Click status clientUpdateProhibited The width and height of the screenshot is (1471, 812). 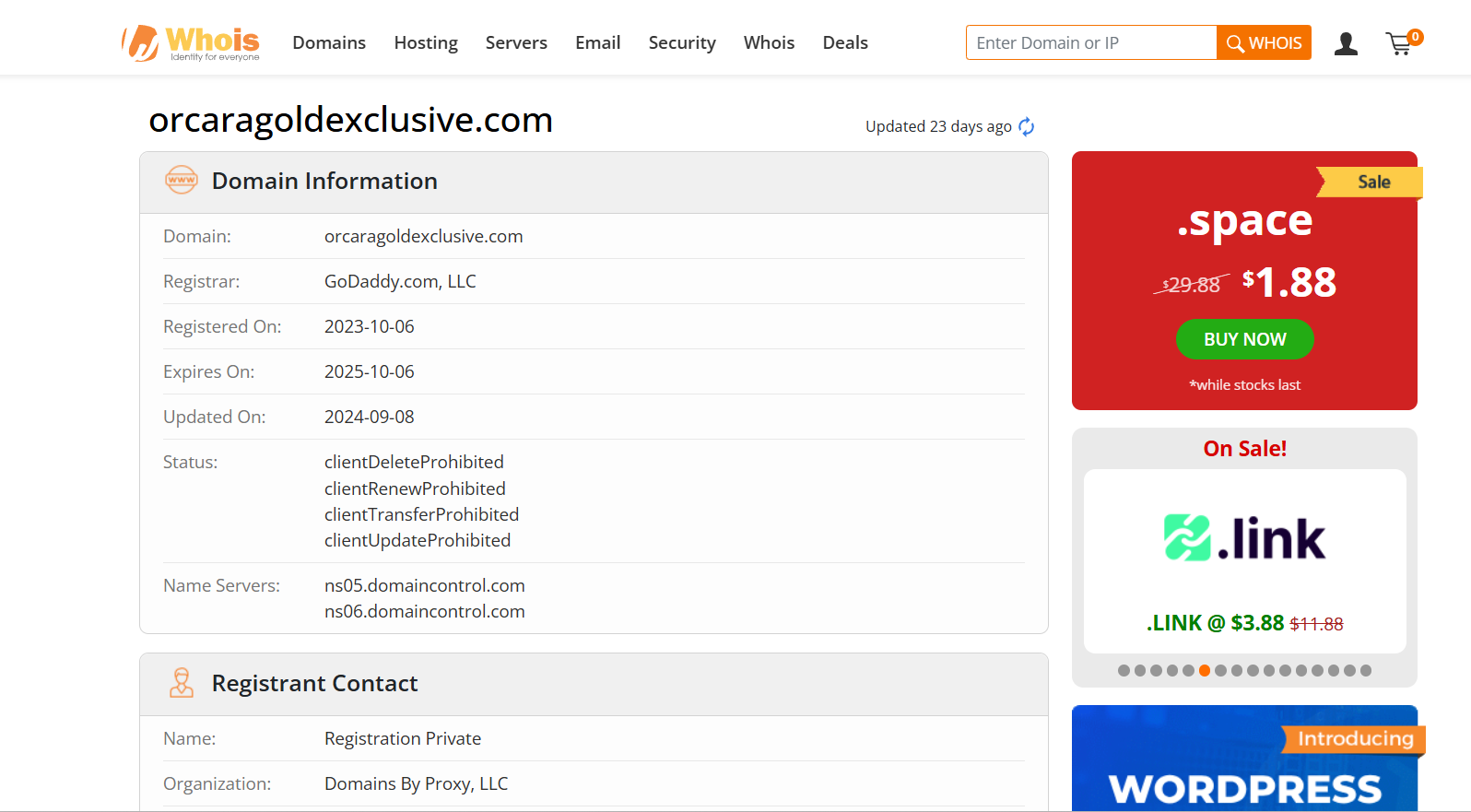pyautogui.click(x=418, y=540)
